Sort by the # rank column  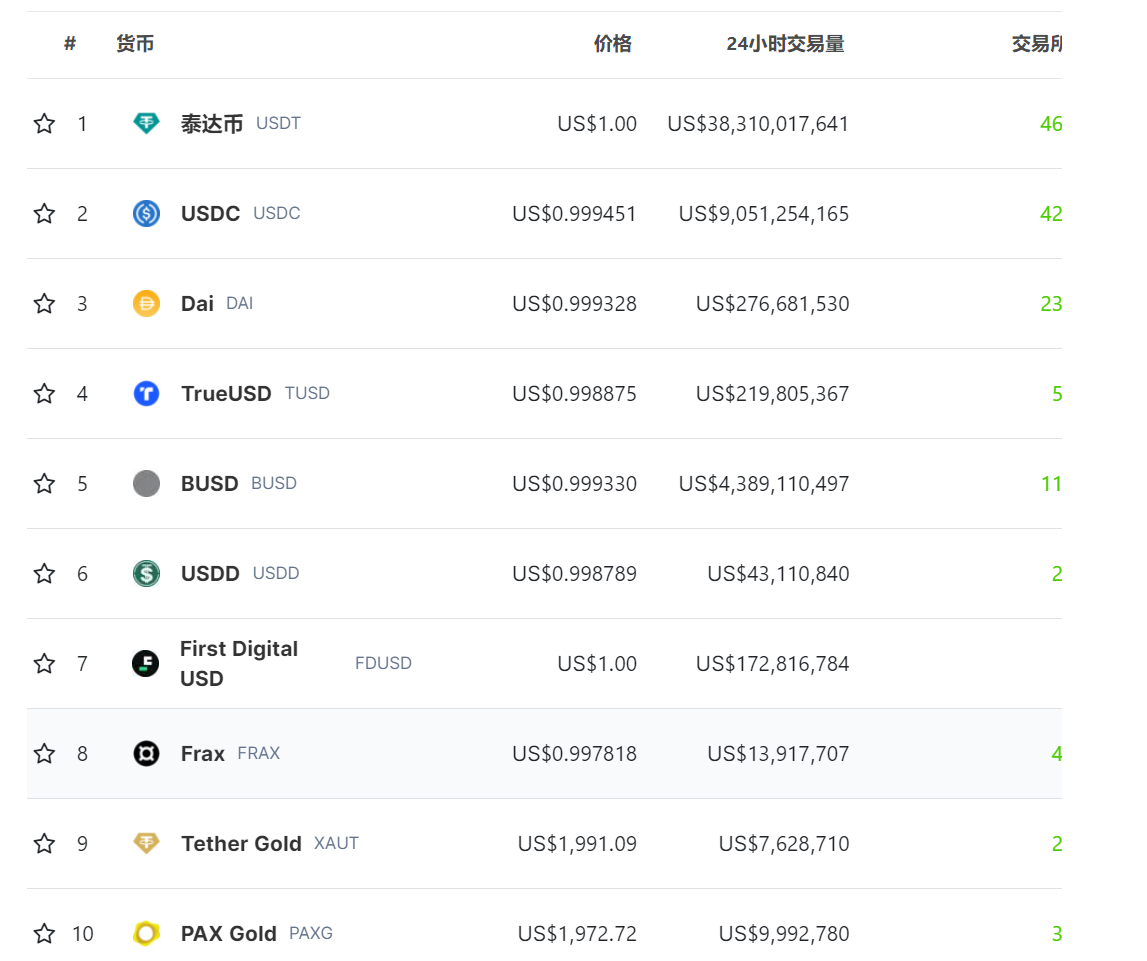tap(69, 44)
